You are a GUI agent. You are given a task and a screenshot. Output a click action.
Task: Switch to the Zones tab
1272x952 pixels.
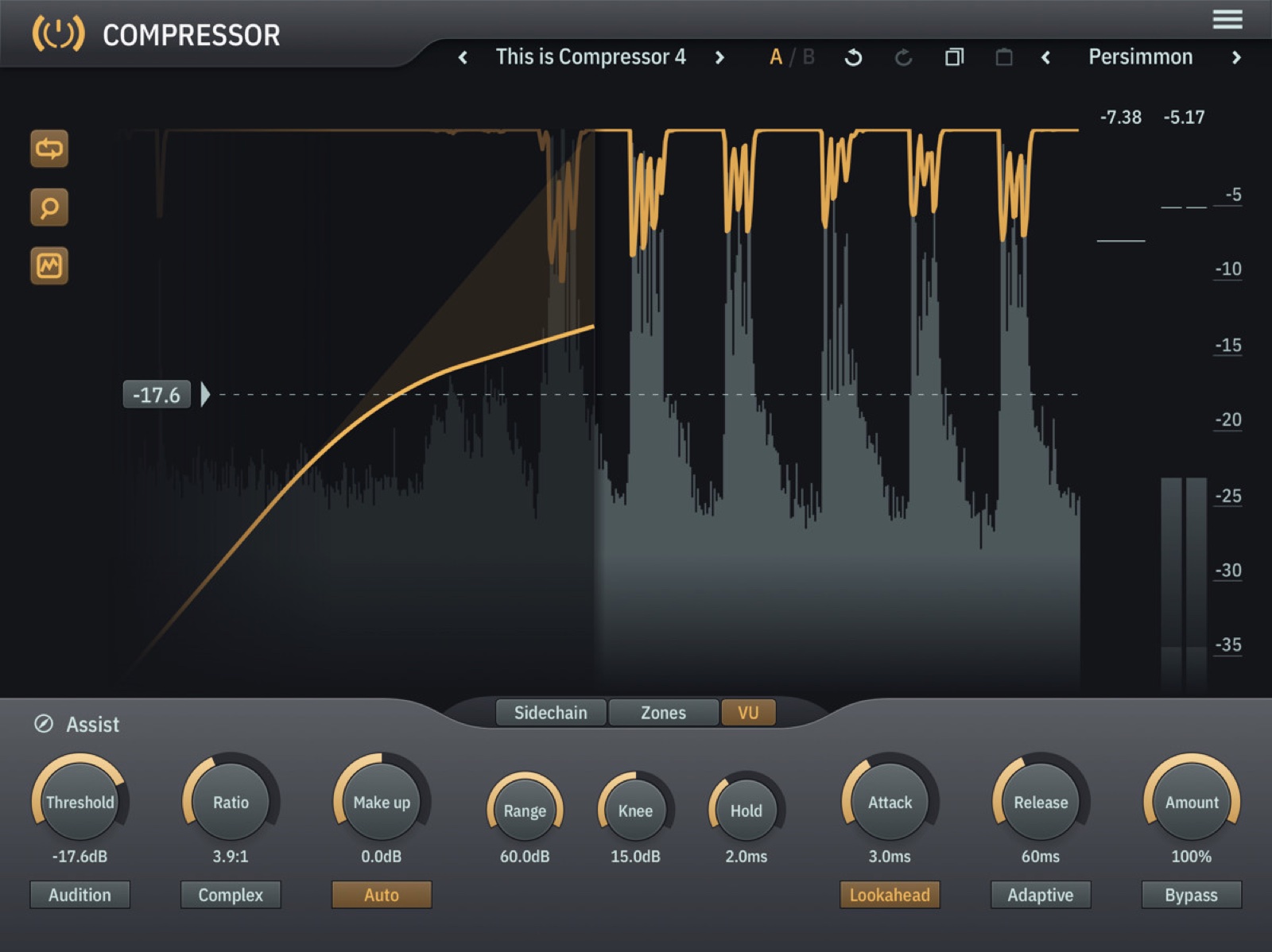[x=663, y=713]
